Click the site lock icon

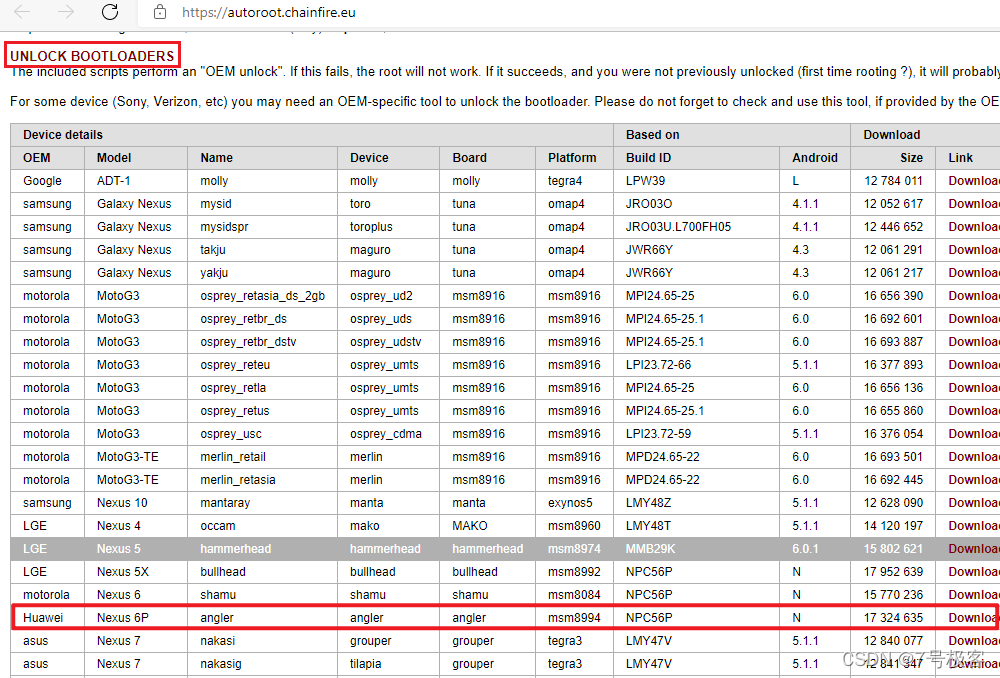[160, 11]
